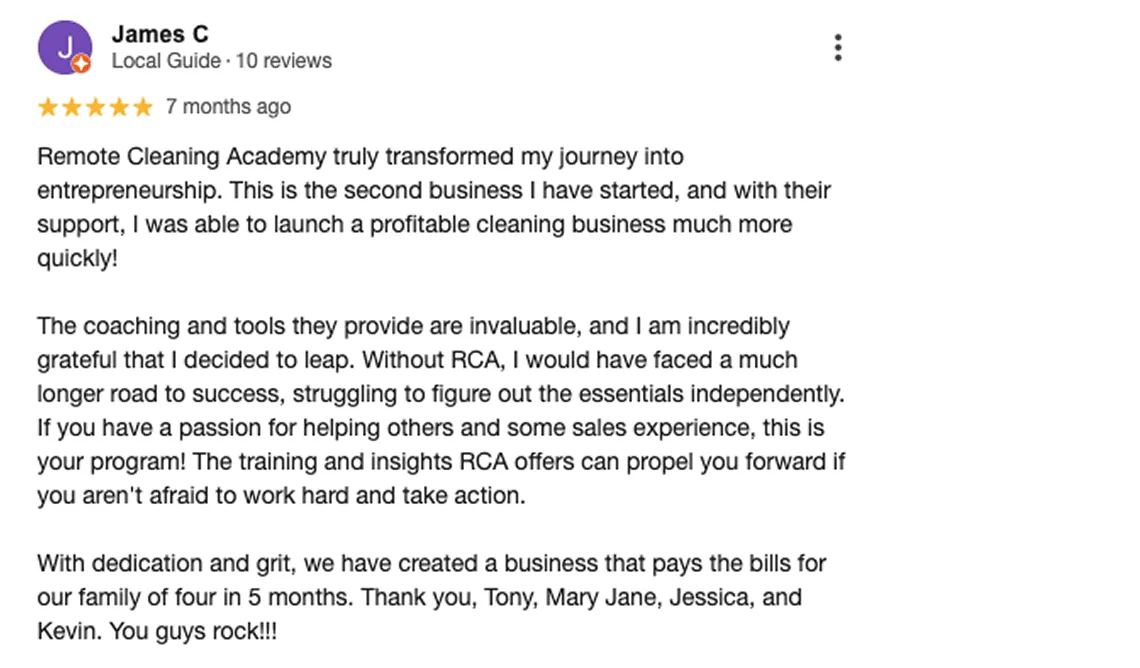
Task: Click the orange Local Guide badge on avatar
Action: pos(82,64)
